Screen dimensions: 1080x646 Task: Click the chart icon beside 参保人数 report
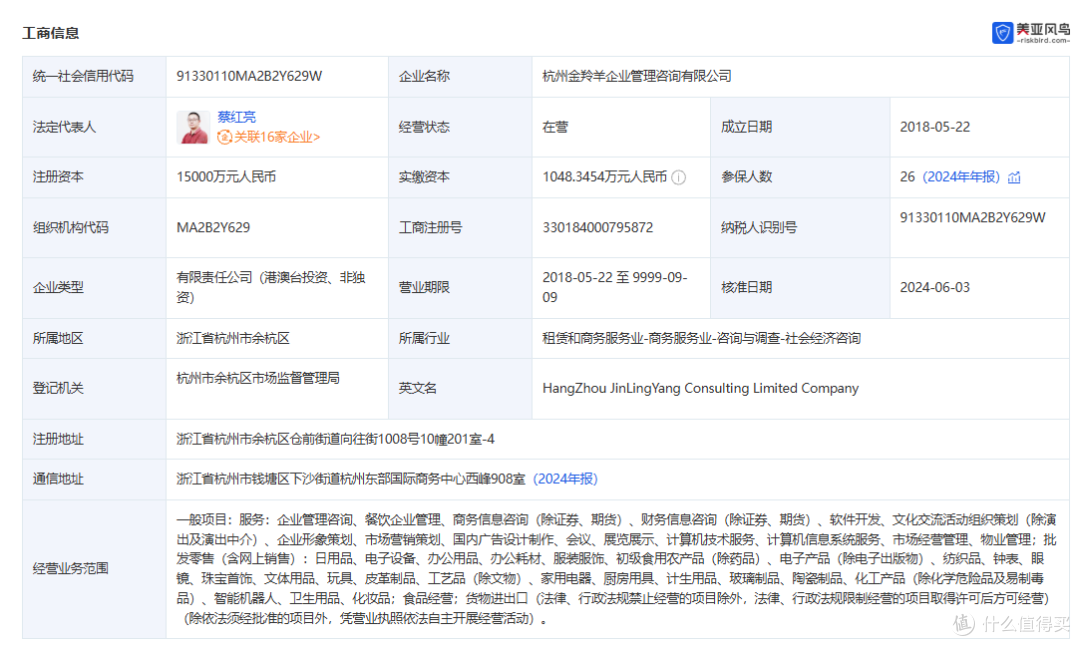(1014, 178)
